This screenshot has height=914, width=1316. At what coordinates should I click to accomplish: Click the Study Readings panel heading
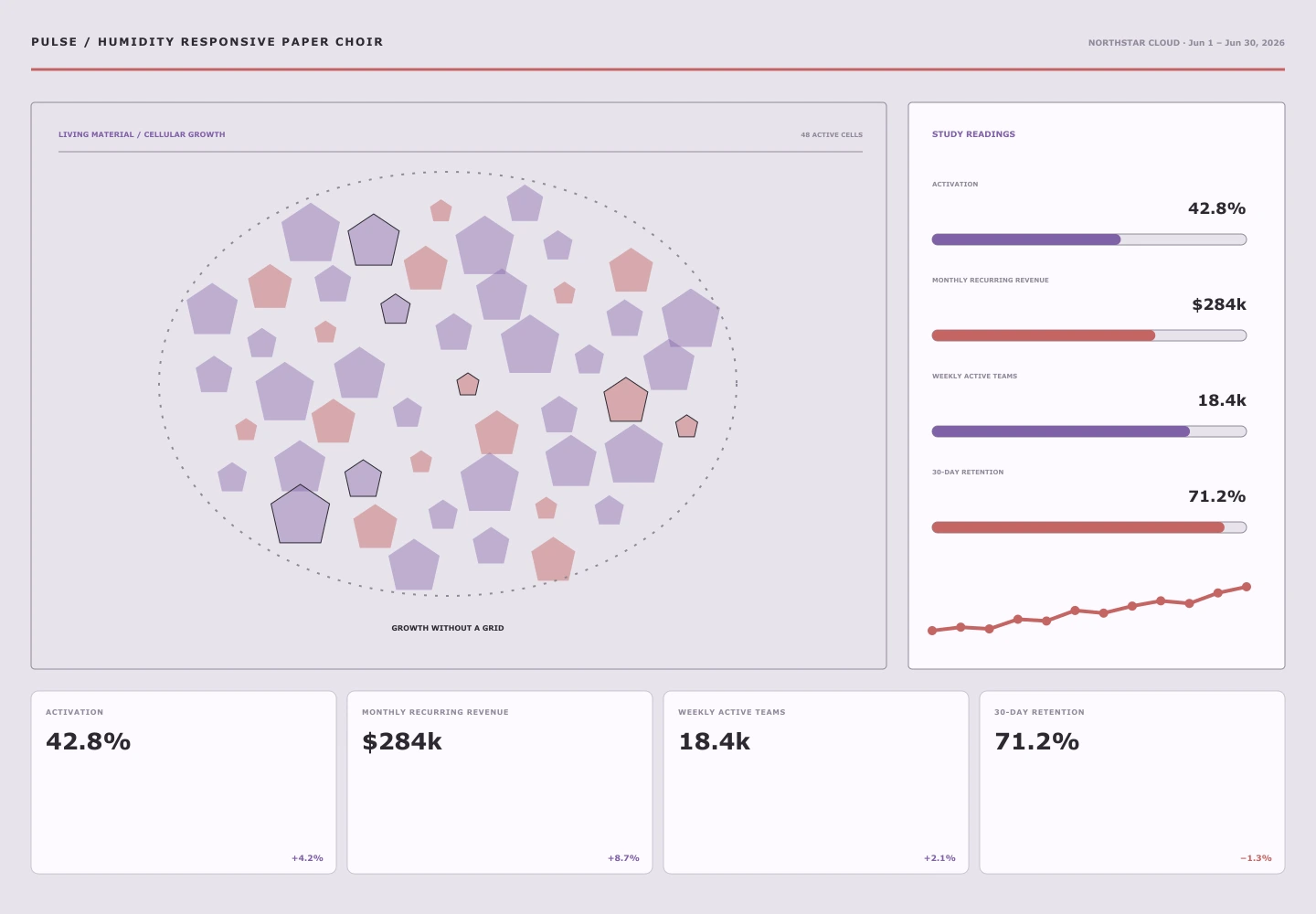(973, 134)
